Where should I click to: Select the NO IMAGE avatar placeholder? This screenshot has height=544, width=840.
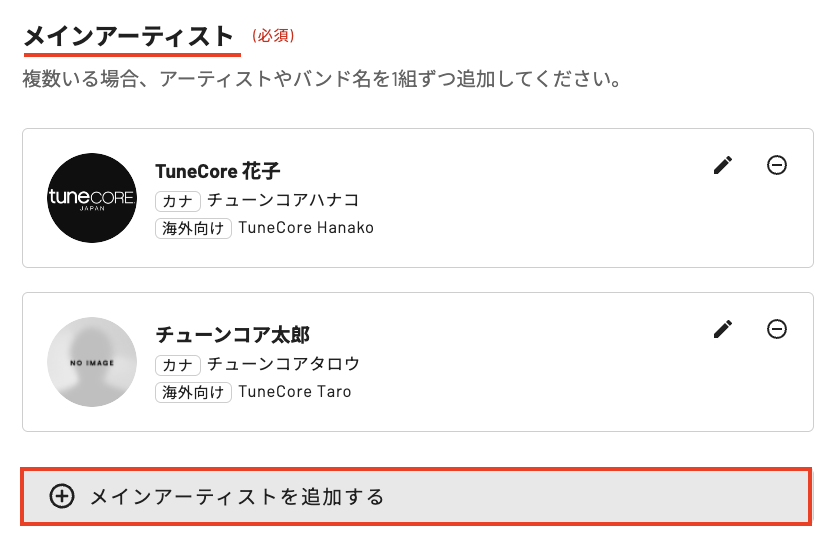[x=92, y=362]
